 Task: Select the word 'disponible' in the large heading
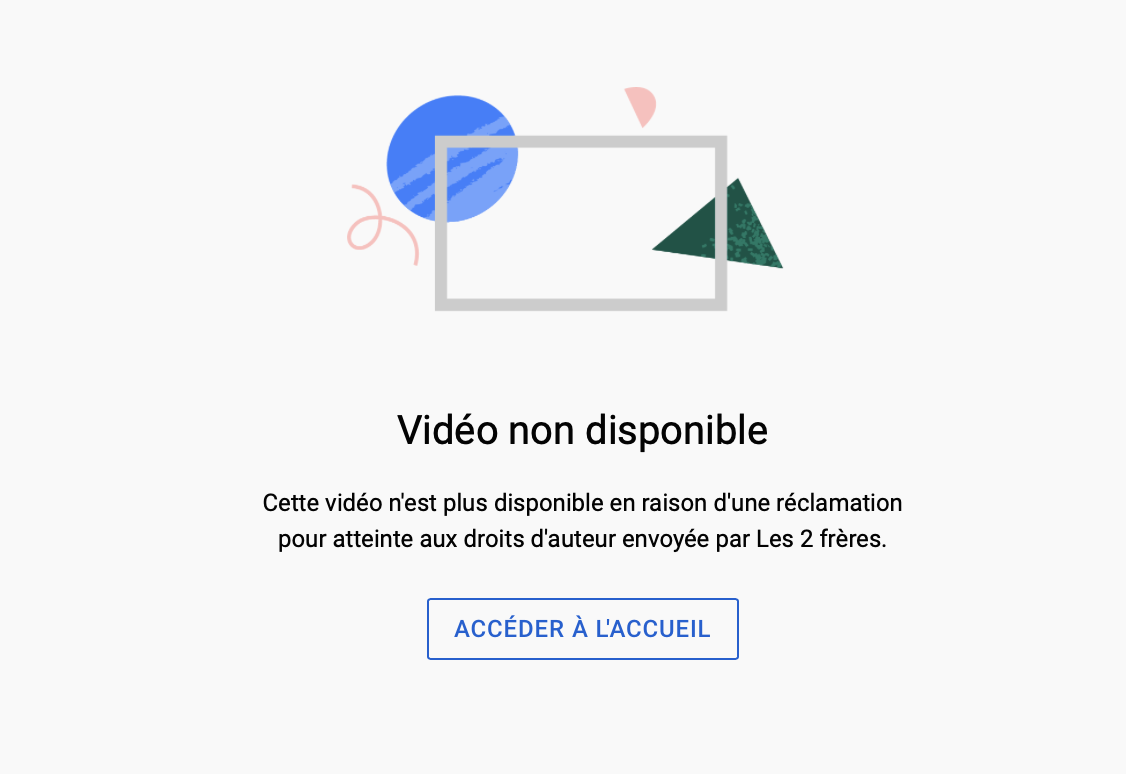676,430
